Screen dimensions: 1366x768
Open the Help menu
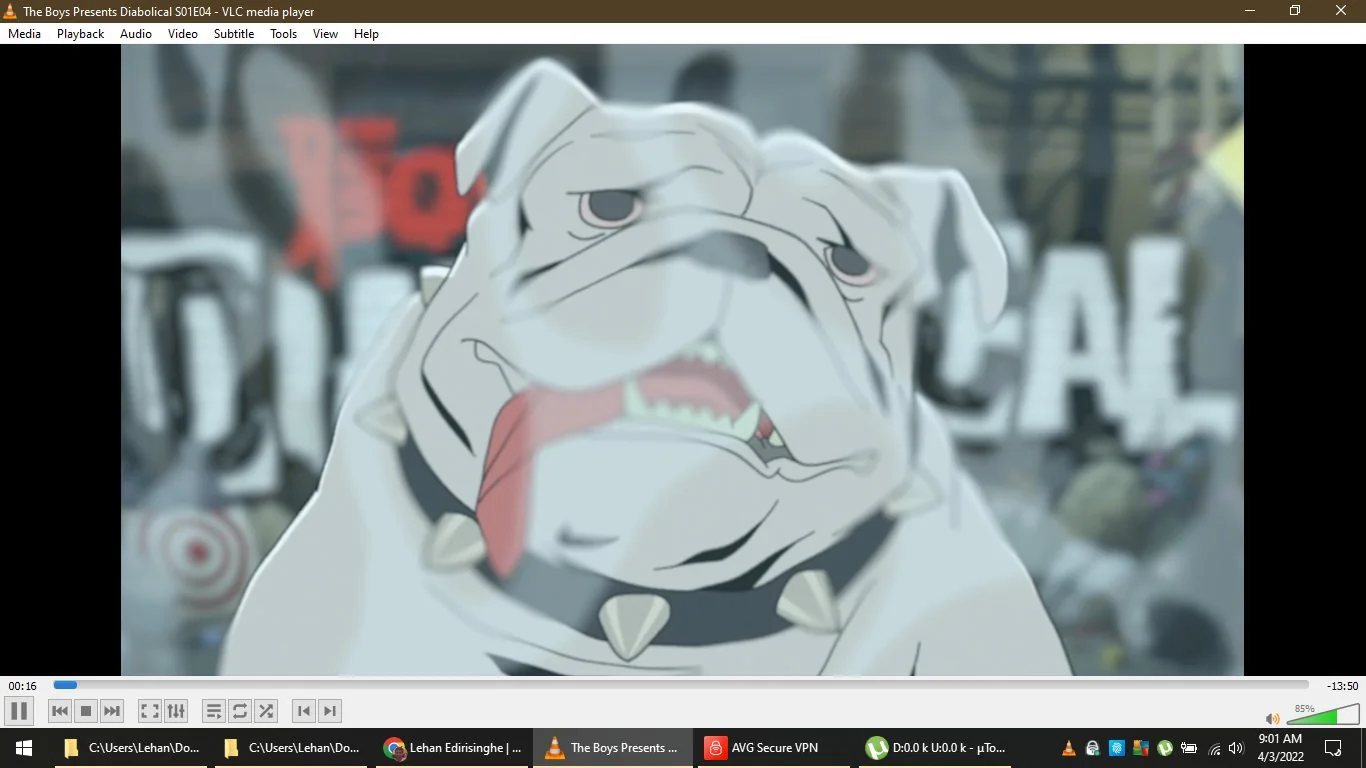pos(367,33)
